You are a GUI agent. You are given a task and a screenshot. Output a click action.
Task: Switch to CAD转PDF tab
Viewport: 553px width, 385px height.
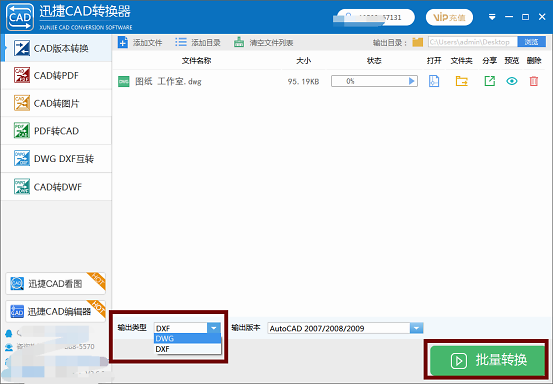(56, 75)
